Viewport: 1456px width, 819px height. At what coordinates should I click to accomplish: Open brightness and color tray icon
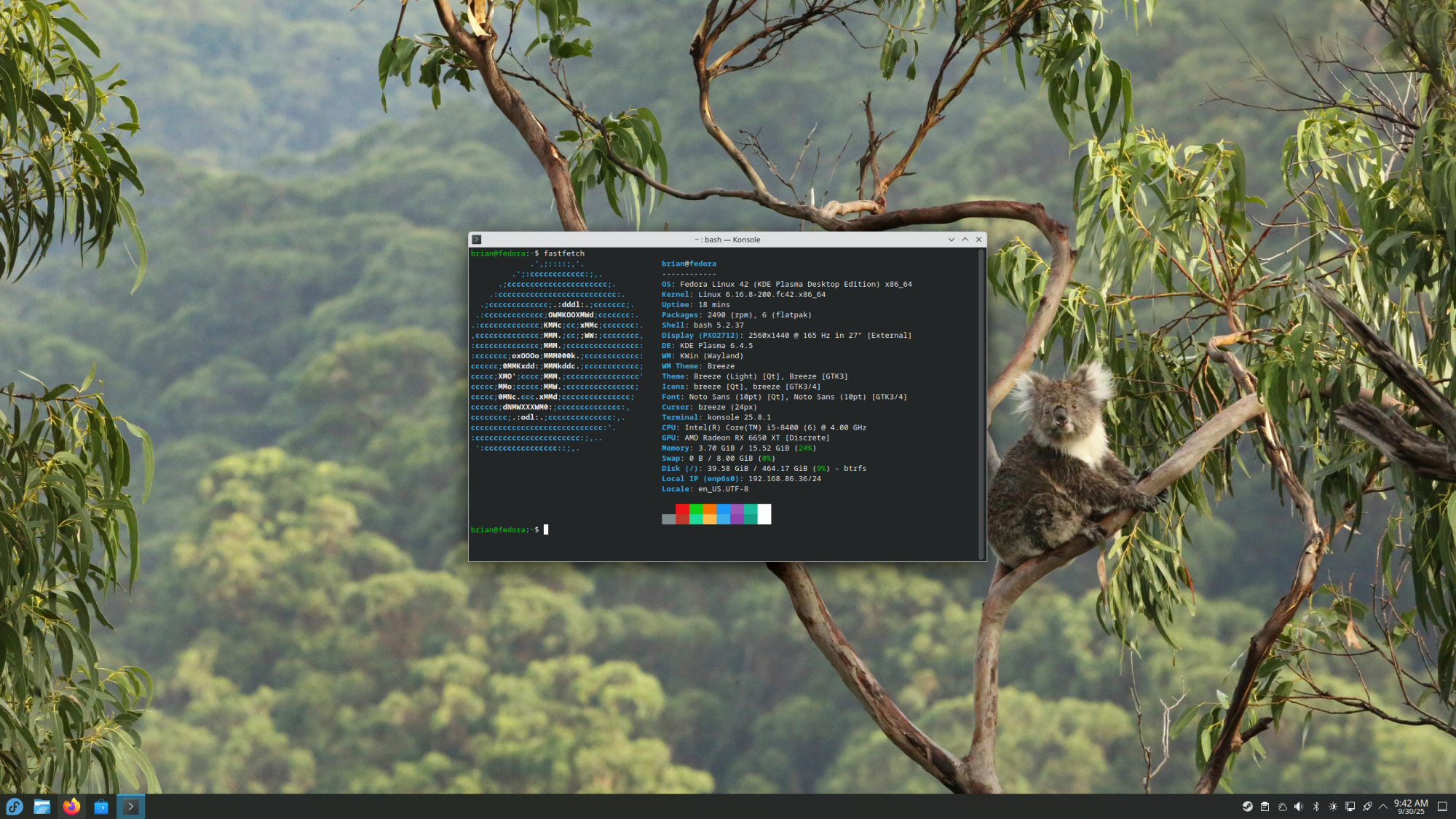click(1333, 807)
